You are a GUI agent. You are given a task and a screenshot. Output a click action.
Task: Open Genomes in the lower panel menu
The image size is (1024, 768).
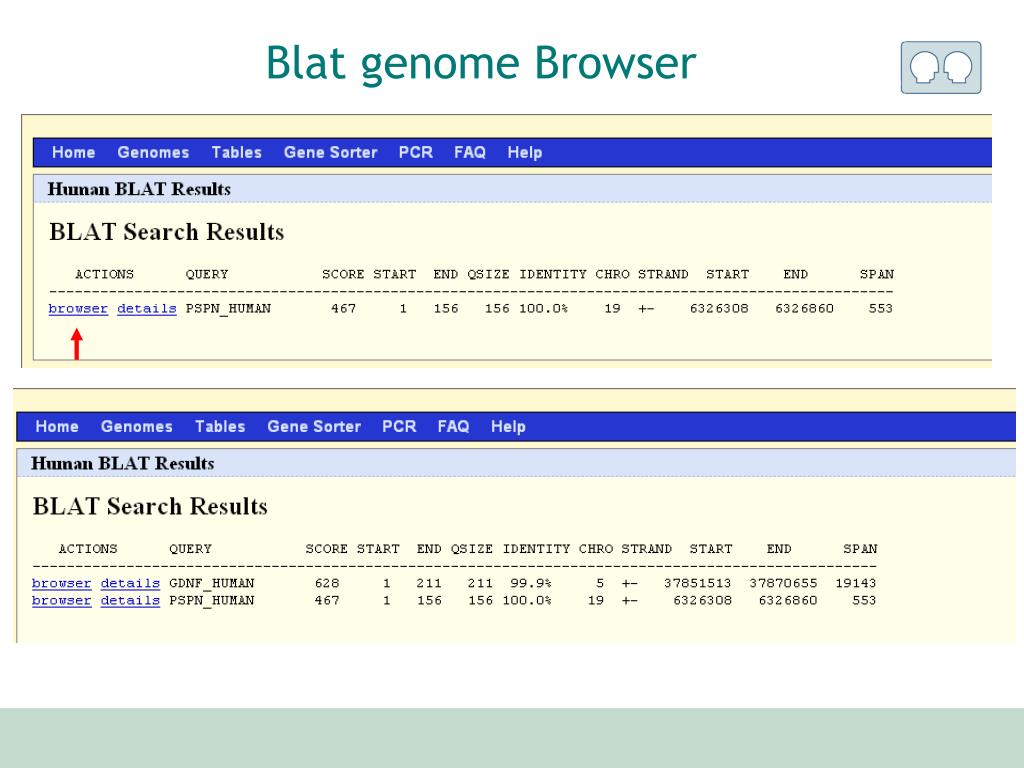point(137,426)
